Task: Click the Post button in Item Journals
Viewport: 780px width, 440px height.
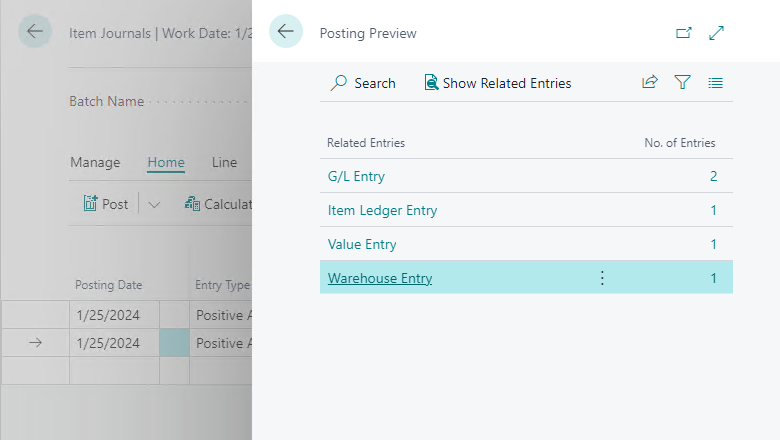Action: click(105, 204)
